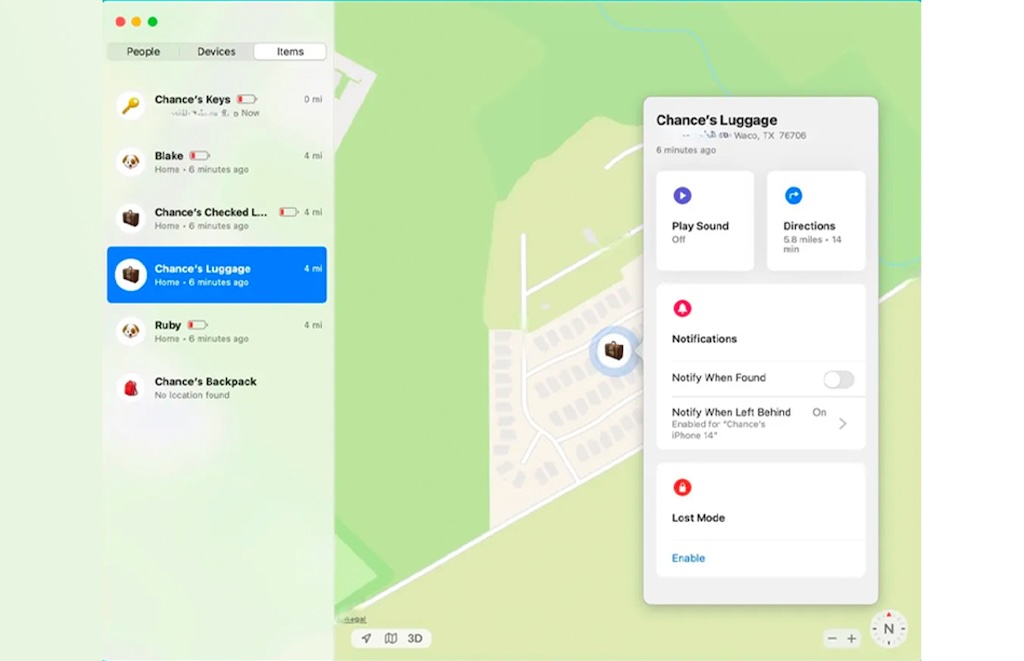Viewport: 1024px width, 661px height.
Task: Expand Notify When Left Behind settings
Action: 842,424
